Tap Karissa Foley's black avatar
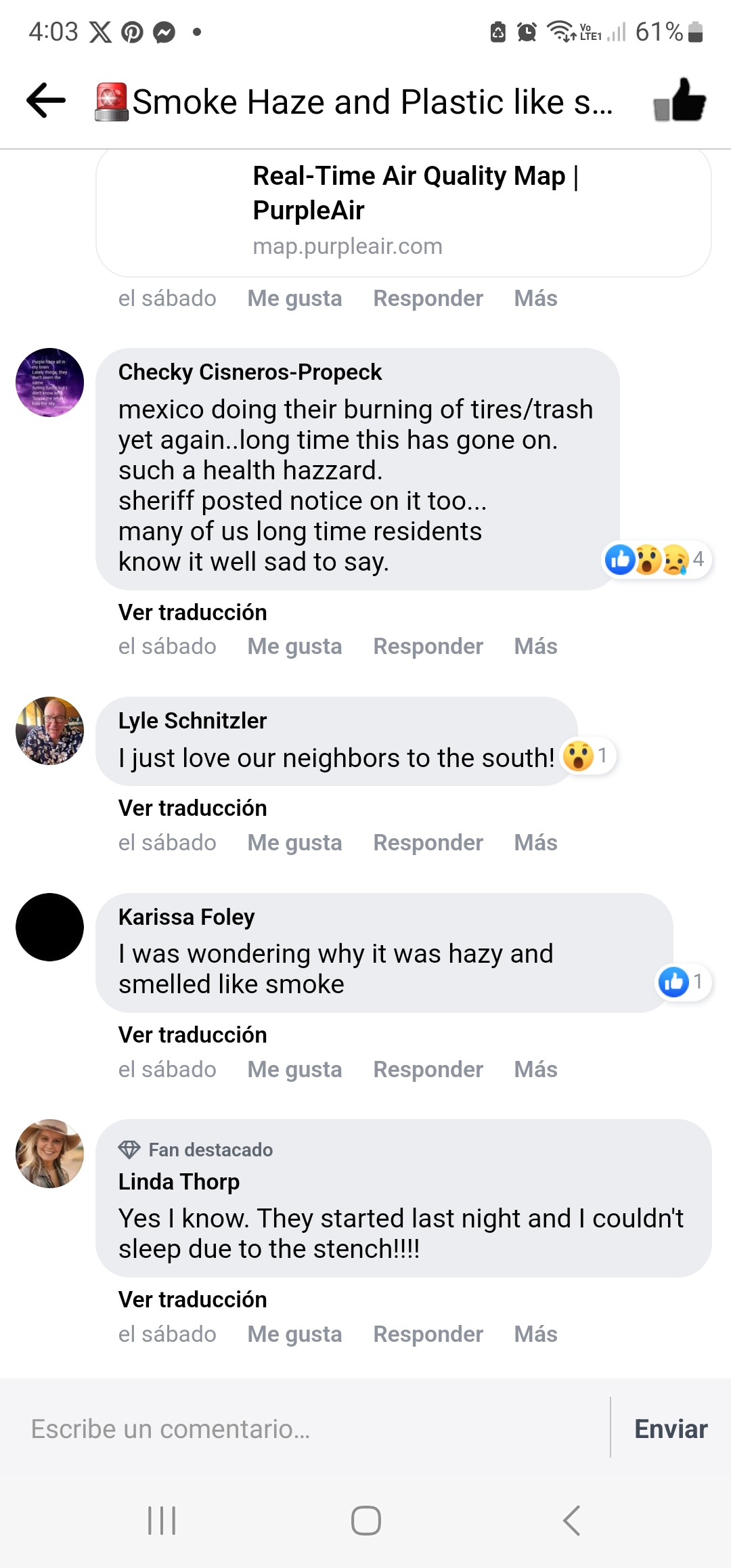 pos(50,928)
